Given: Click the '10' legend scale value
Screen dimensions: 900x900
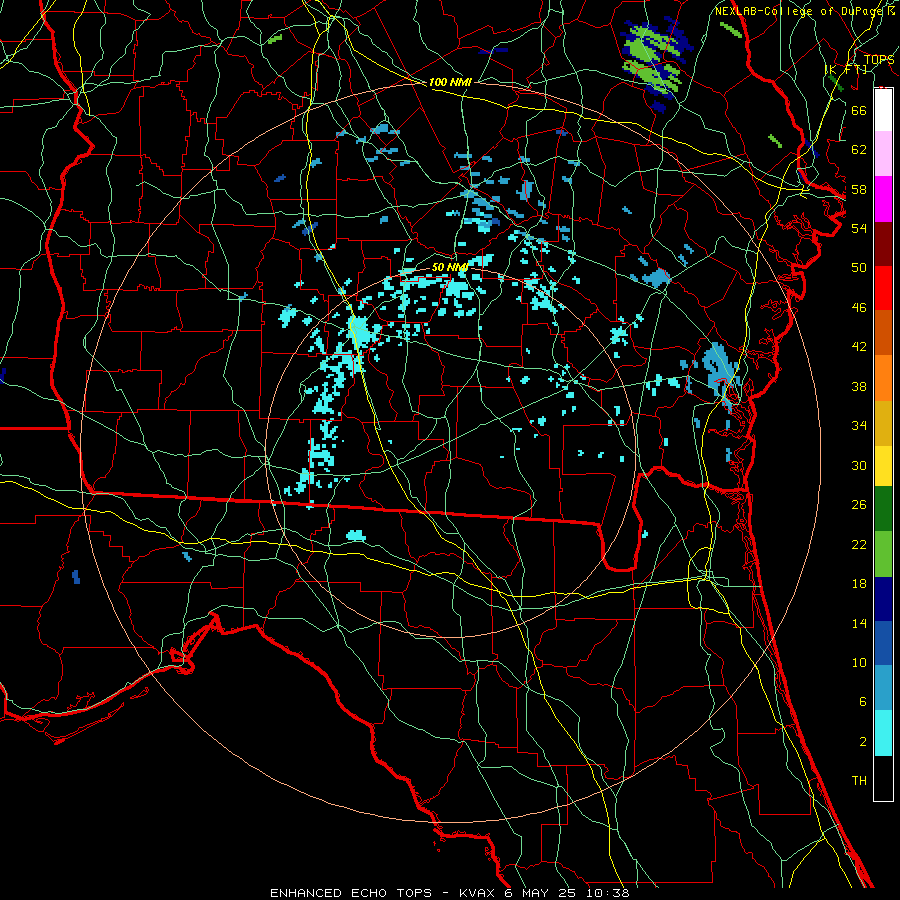Looking at the screenshot, I should pos(859,662).
